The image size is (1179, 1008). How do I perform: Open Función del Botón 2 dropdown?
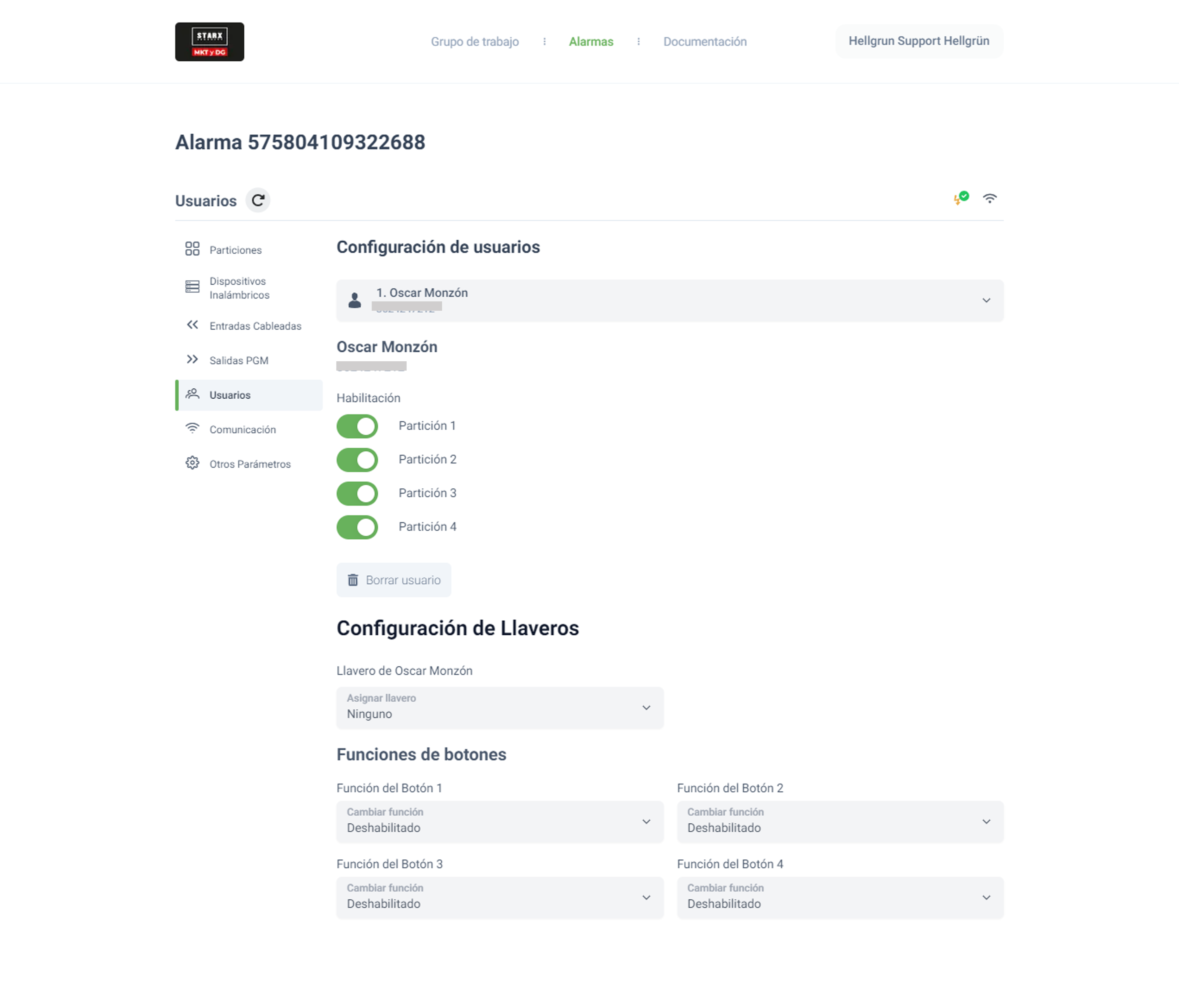coord(839,821)
